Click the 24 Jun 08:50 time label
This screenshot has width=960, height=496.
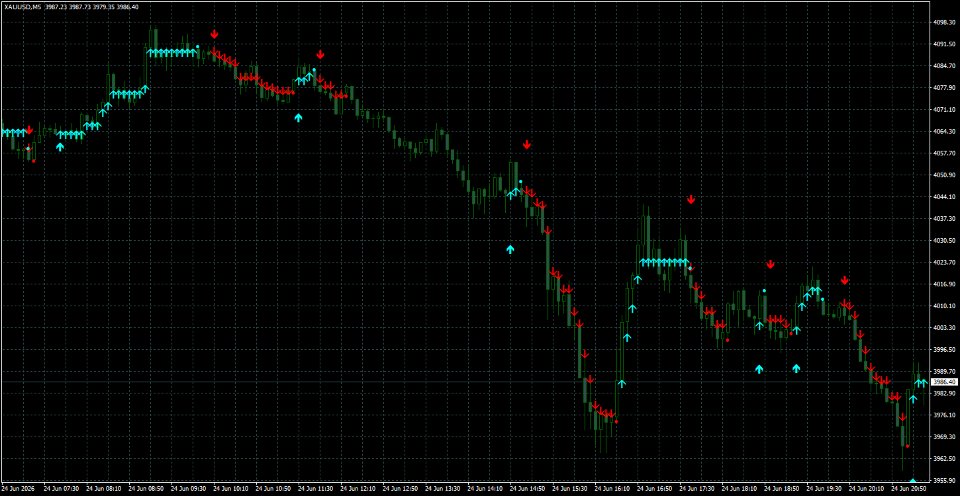coord(146,489)
